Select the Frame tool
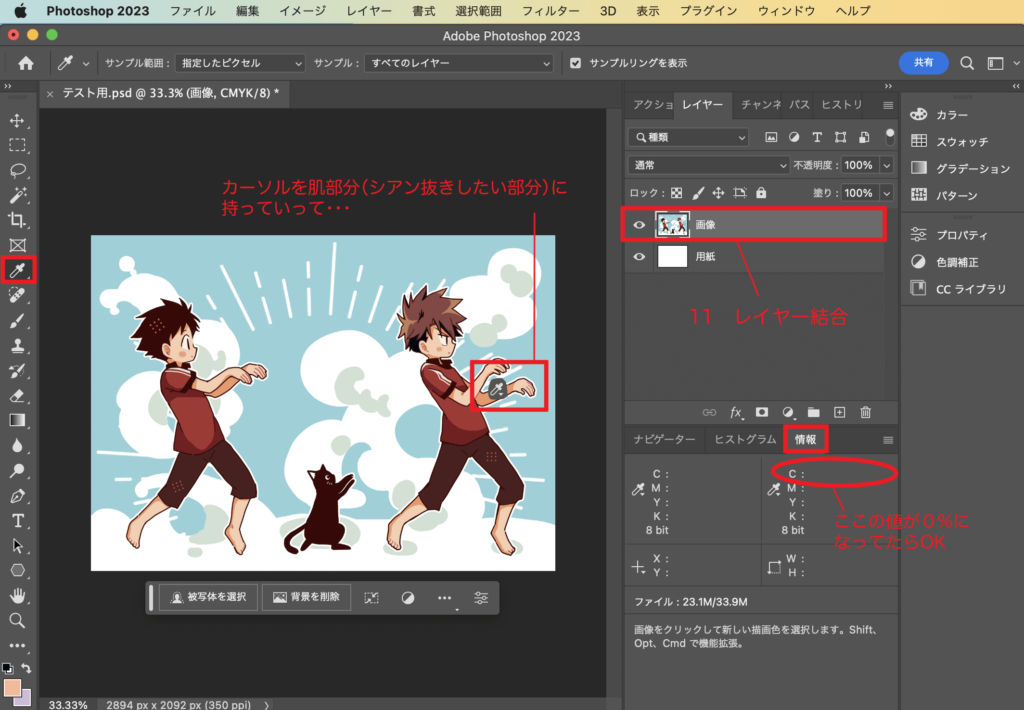Screen dimensions: 1024x710 coord(17,245)
